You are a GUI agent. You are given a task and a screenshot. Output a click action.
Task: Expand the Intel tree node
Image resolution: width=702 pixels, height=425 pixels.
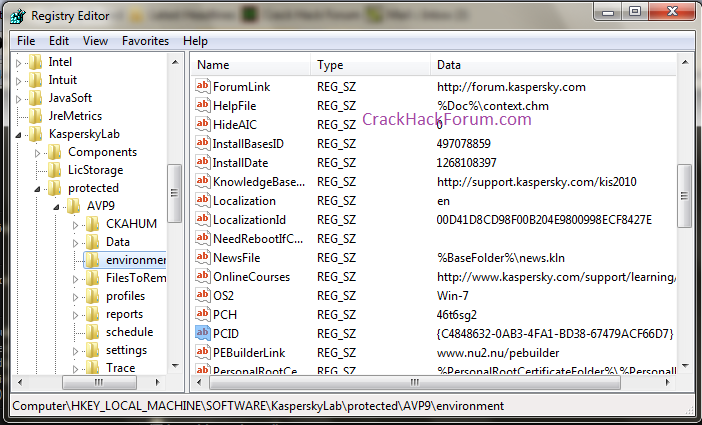[x=18, y=63]
